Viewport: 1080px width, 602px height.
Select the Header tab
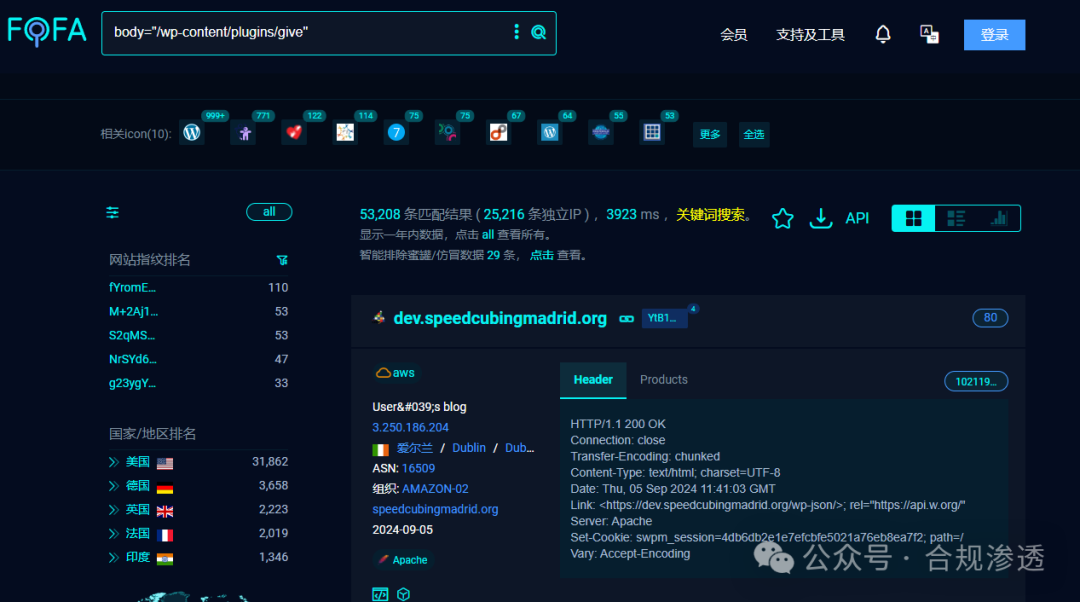click(593, 380)
